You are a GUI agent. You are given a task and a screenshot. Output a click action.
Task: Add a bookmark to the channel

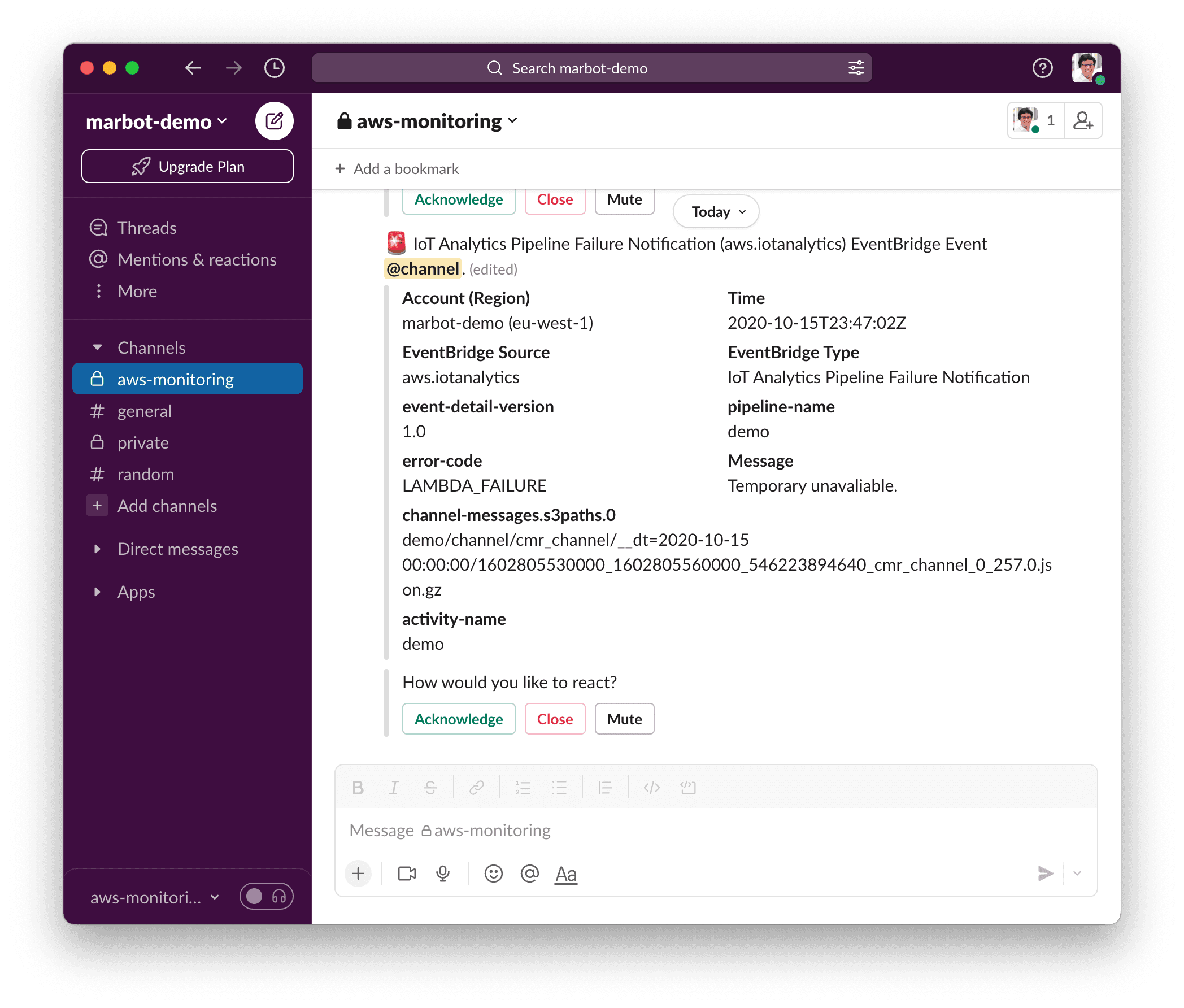[397, 168]
